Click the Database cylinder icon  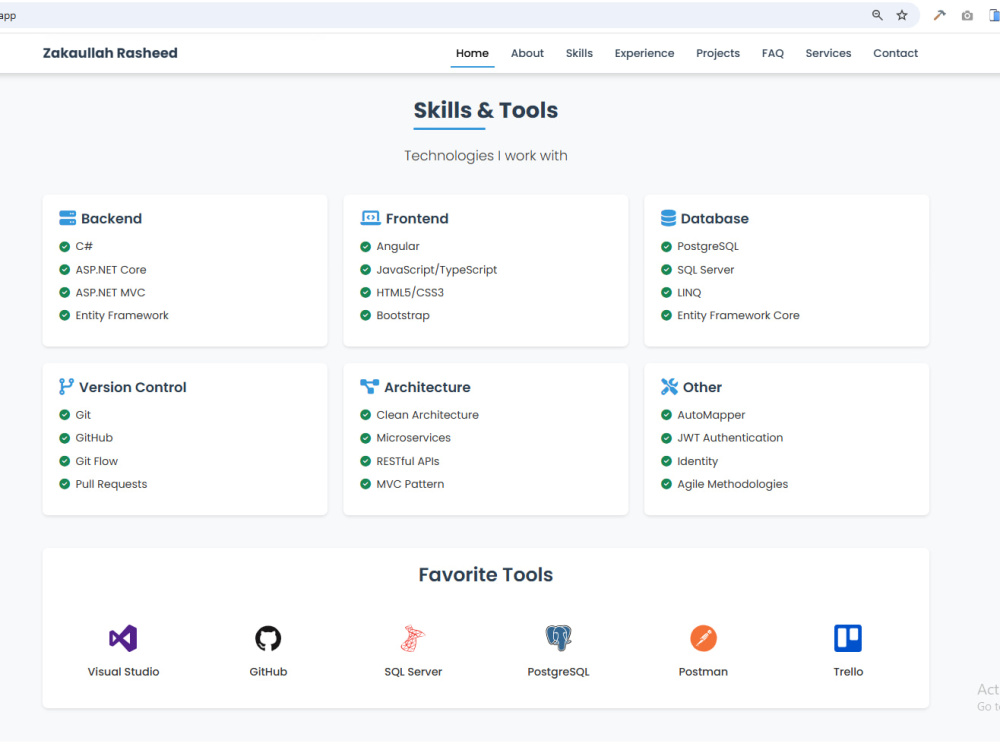pos(668,218)
